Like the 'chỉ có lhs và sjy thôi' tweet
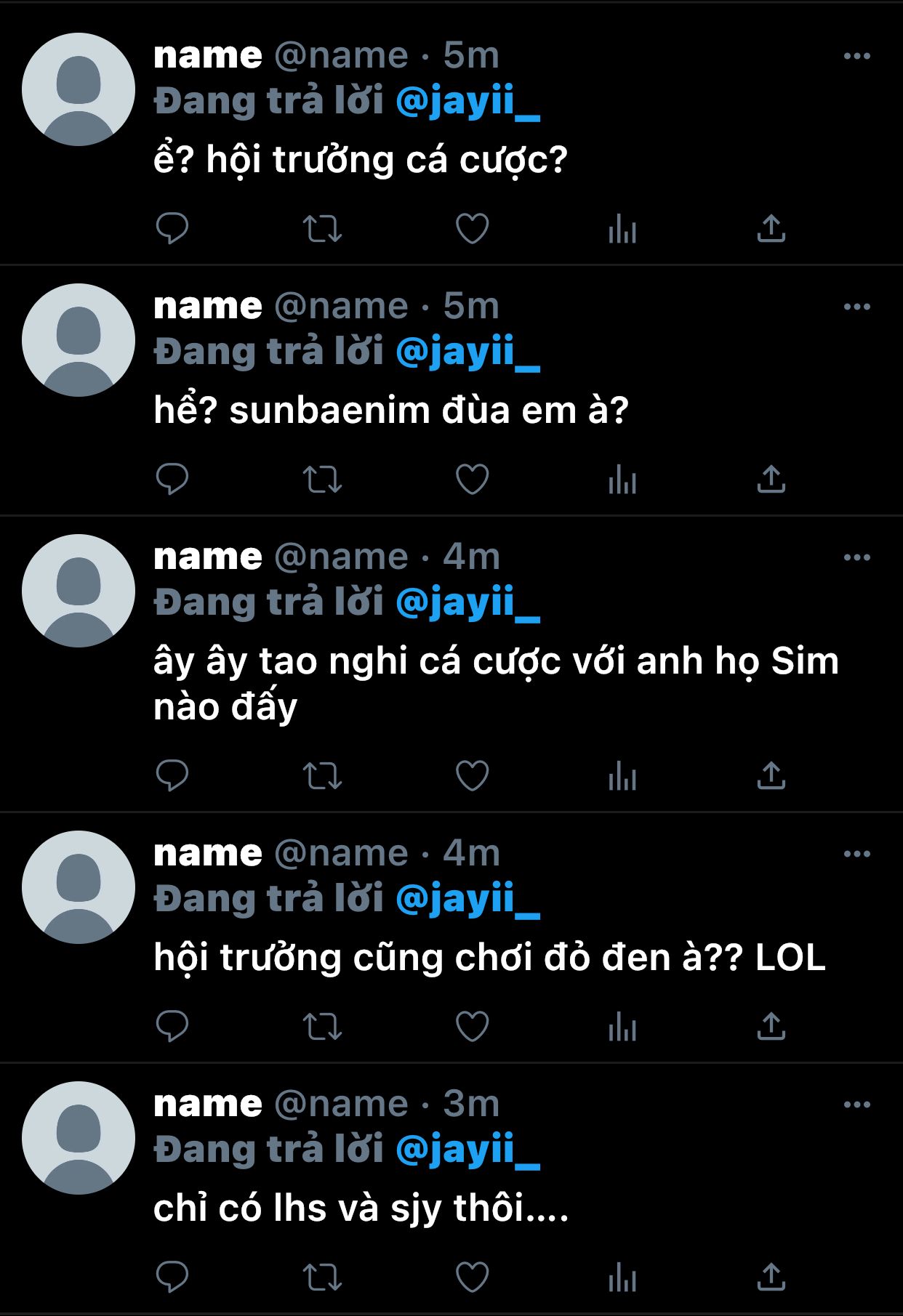903x1316 pixels. [472, 1277]
